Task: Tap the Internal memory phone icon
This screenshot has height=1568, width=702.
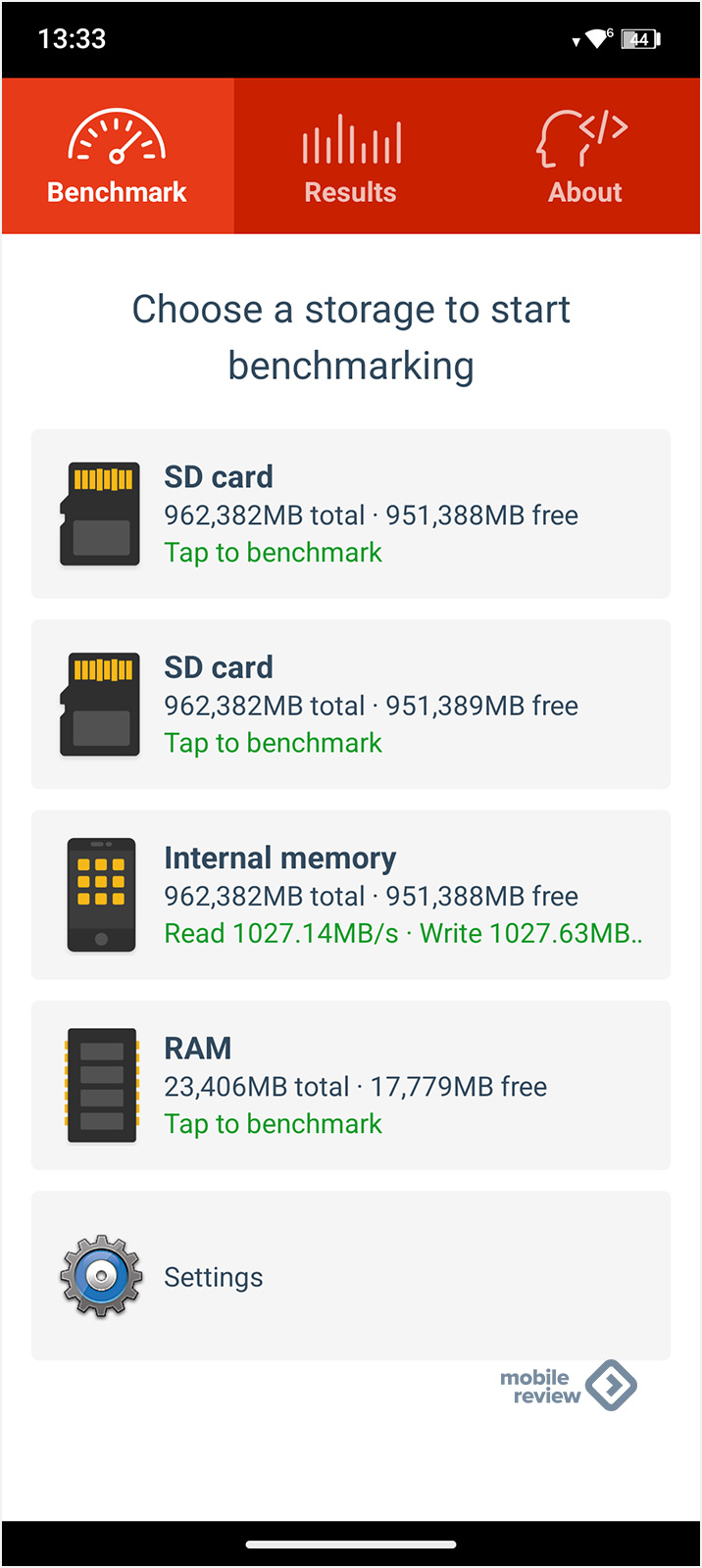Action: point(101,895)
